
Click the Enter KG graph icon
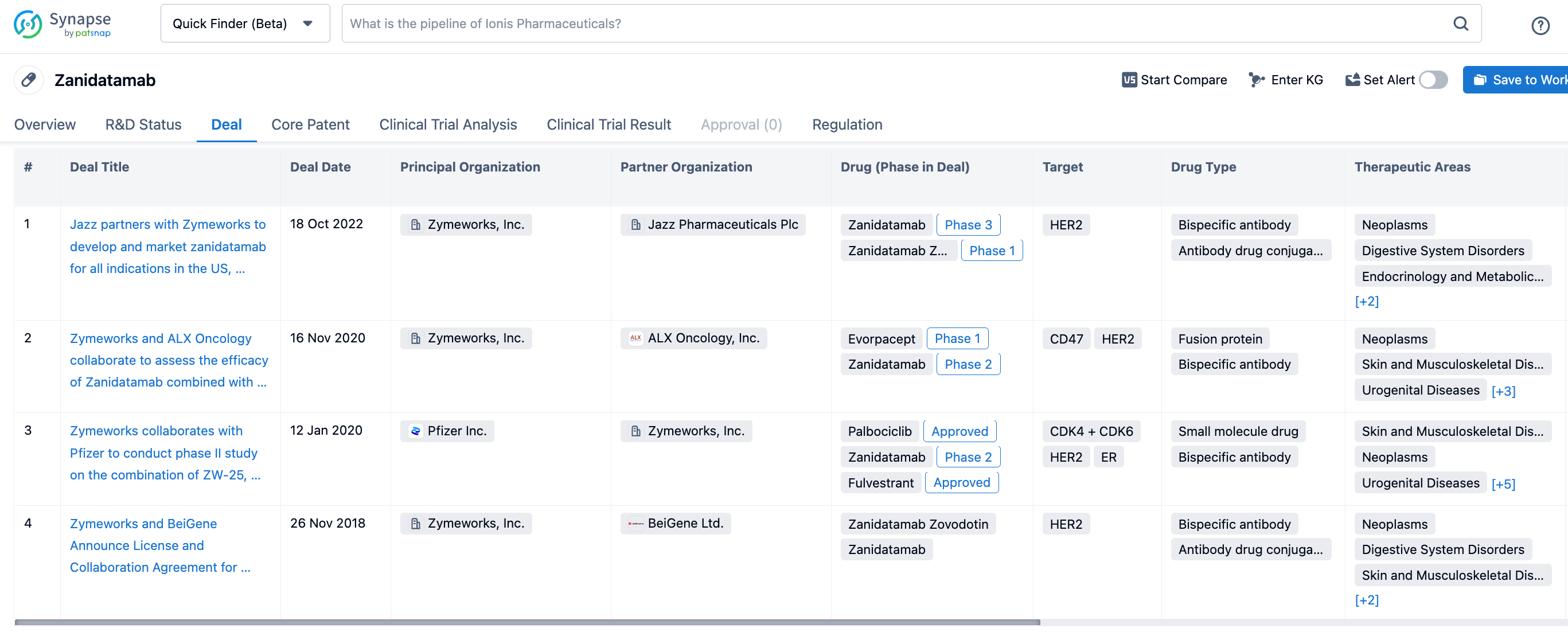click(x=1256, y=80)
